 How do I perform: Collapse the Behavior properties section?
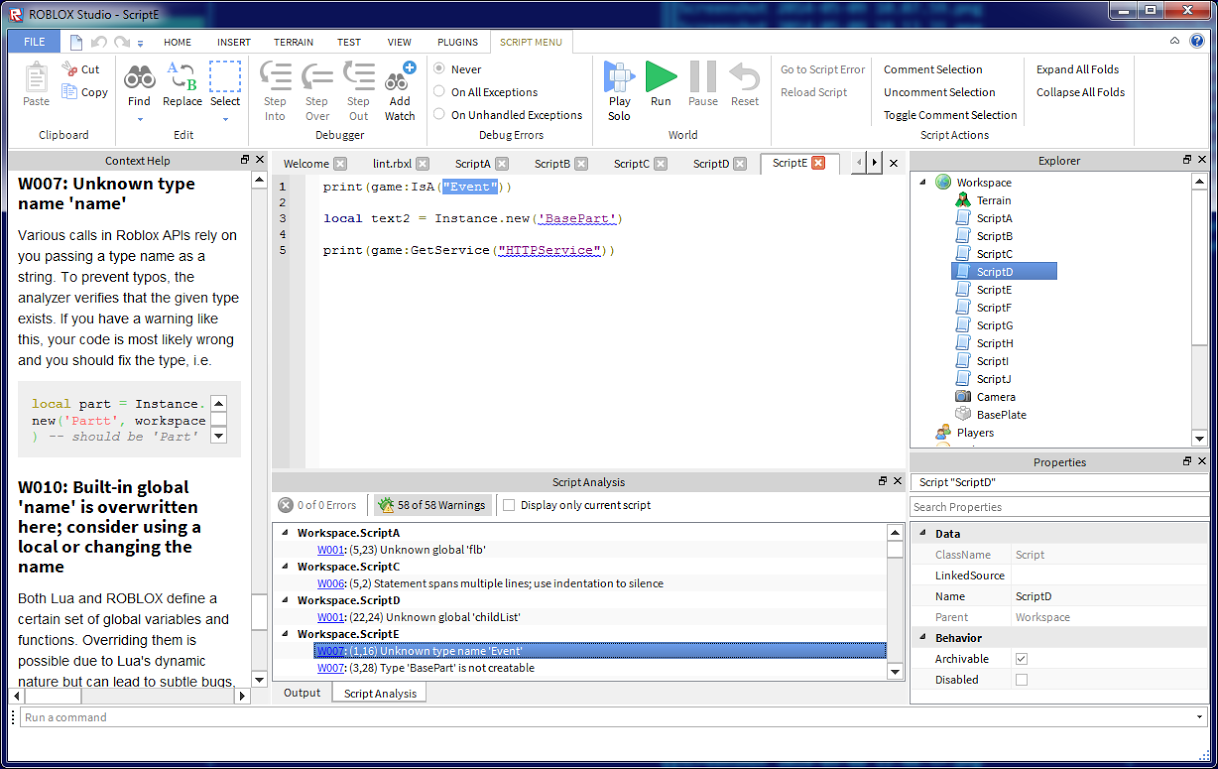pos(922,638)
